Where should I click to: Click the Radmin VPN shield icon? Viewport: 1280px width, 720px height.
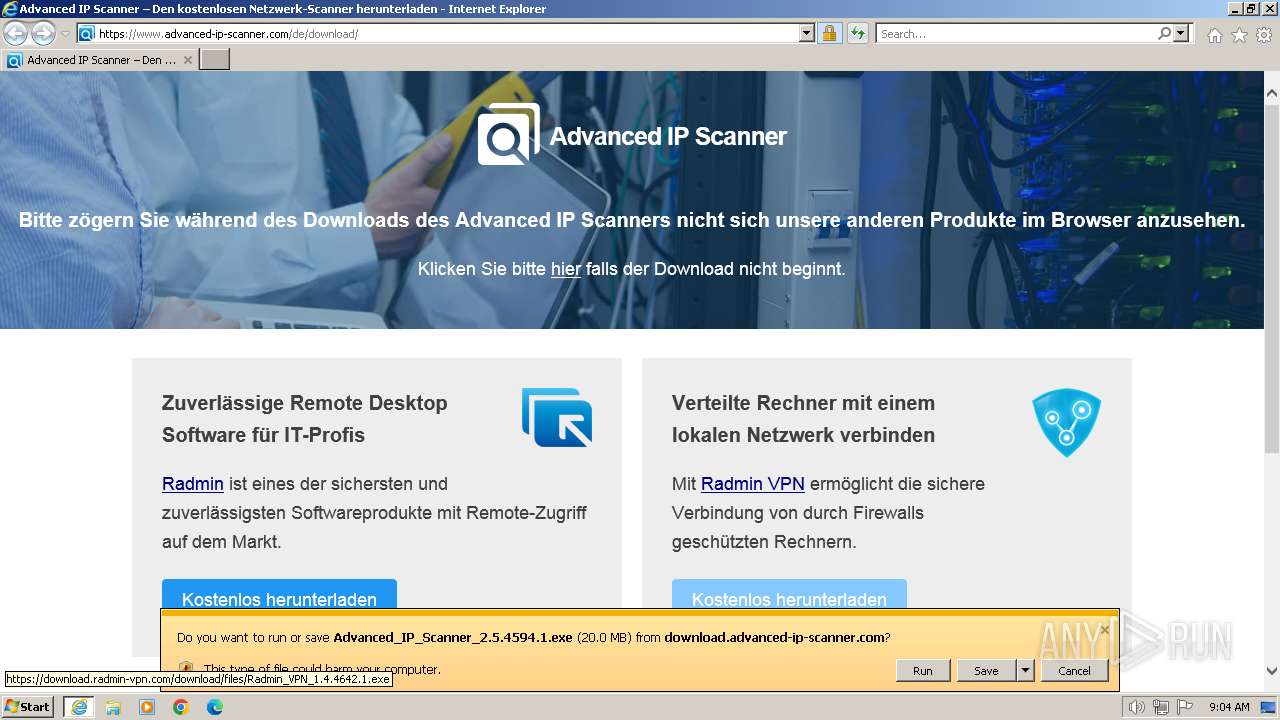coord(1067,423)
